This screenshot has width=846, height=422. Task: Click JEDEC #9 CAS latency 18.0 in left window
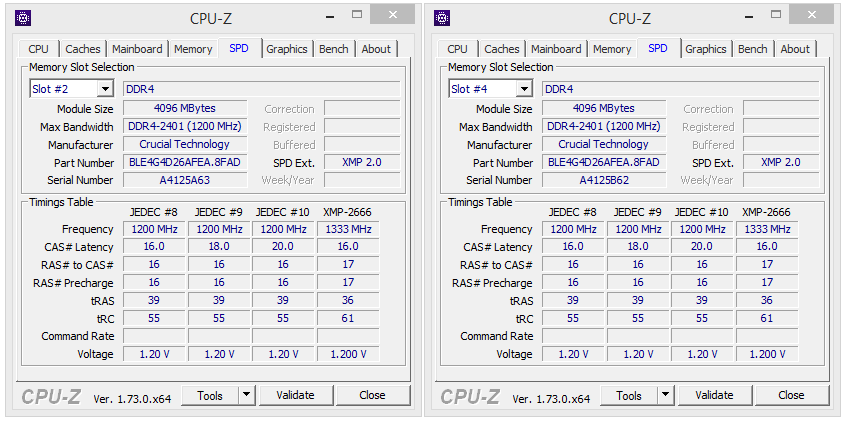(219, 247)
